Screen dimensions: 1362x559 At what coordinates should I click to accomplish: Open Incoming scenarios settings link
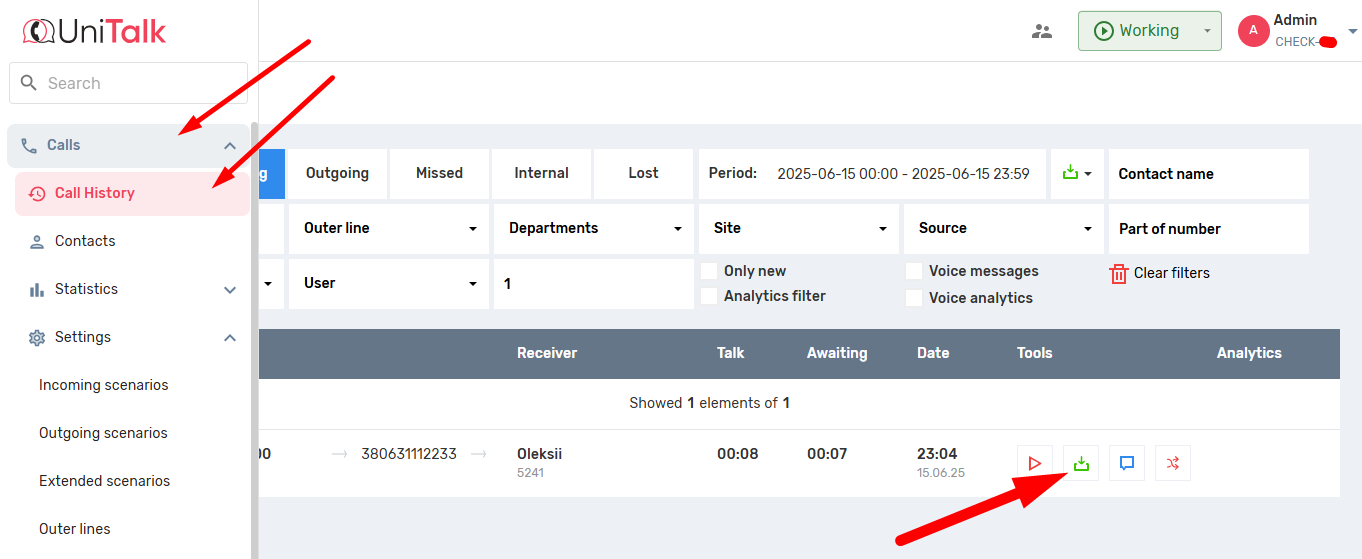tap(103, 385)
